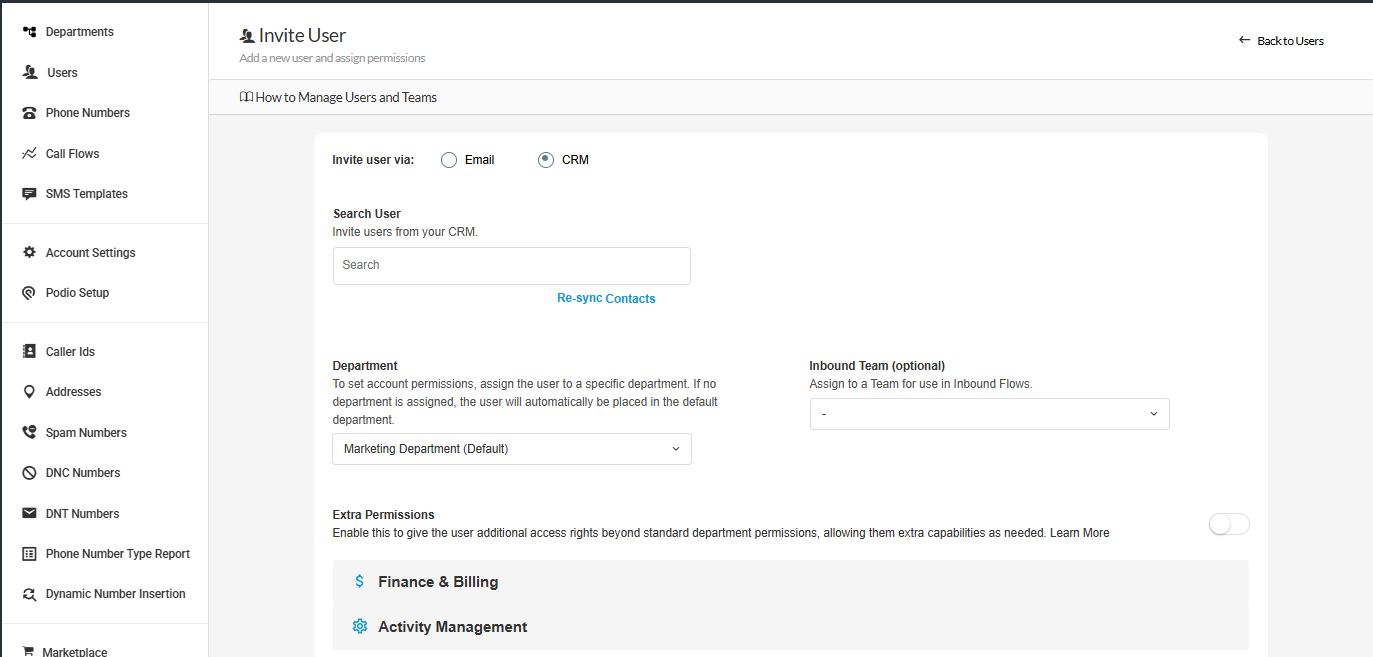
Task: Click the Account Settings gear icon
Action: point(29,253)
